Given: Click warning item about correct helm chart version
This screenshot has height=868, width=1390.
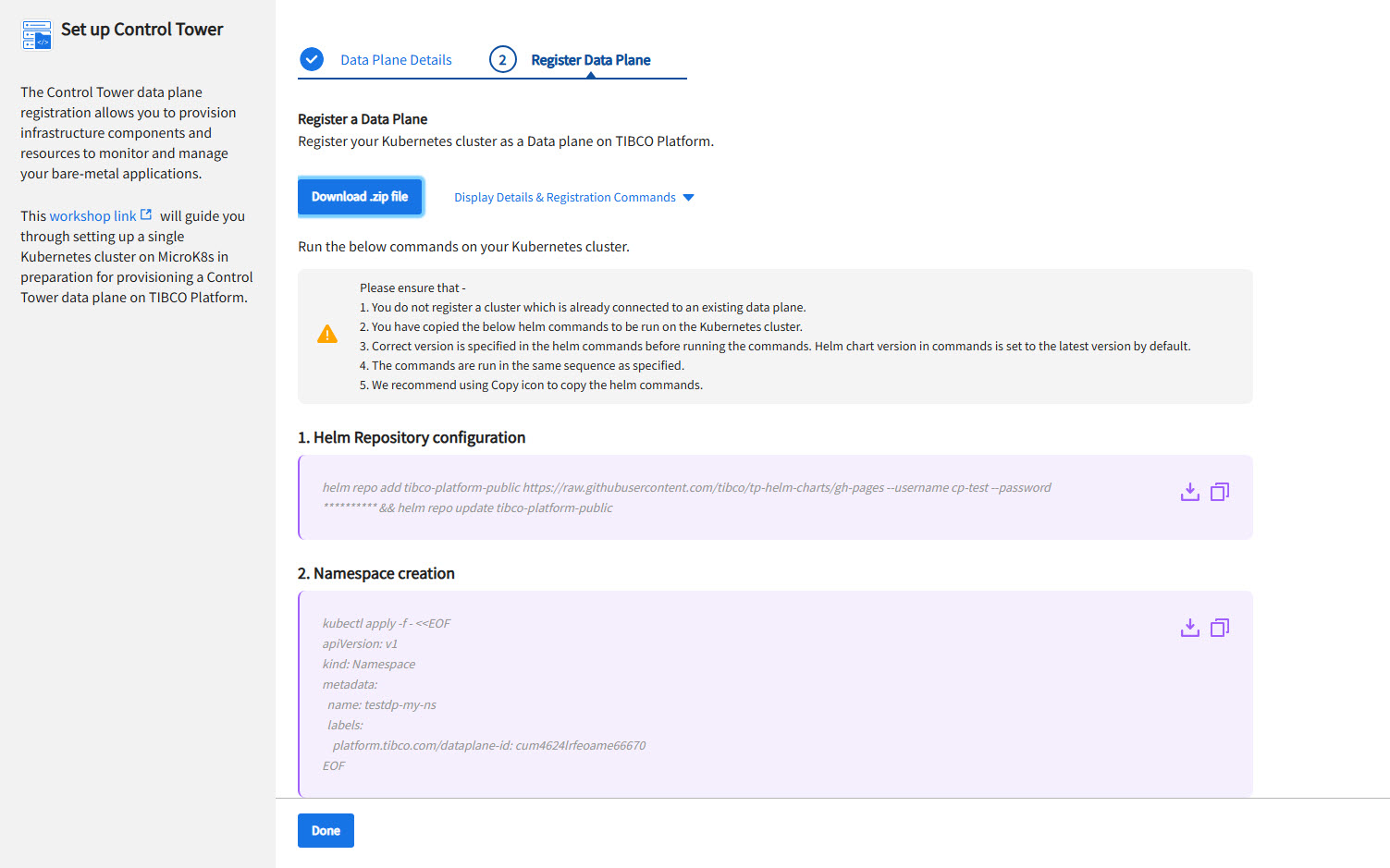Looking at the screenshot, I should [775, 346].
